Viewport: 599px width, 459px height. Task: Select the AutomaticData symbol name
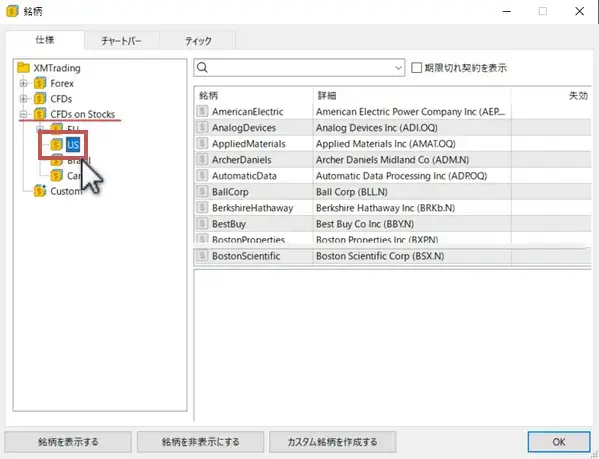point(244,176)
